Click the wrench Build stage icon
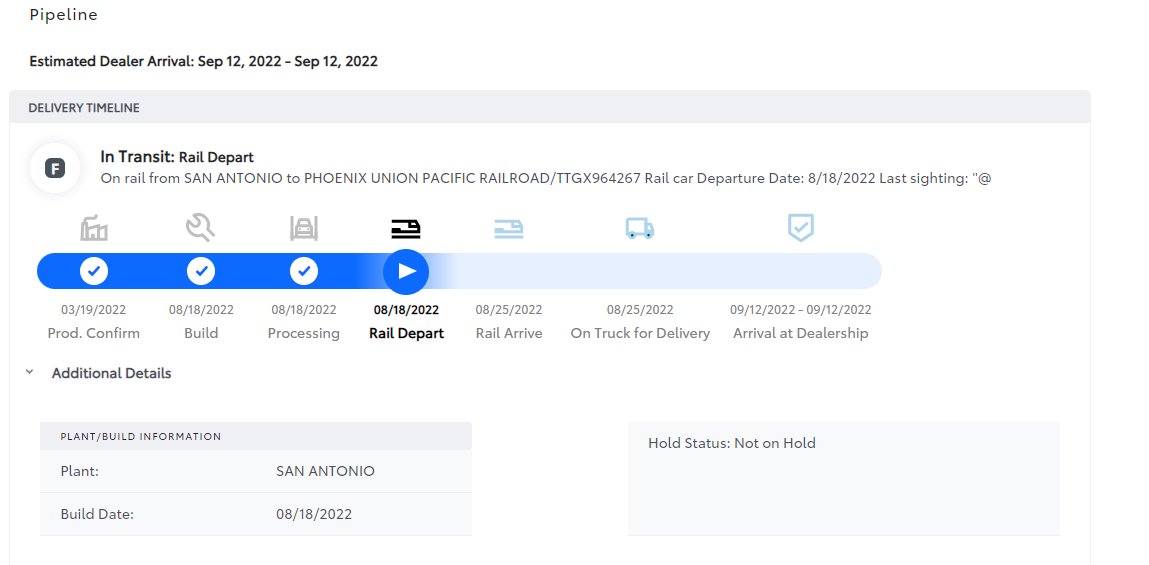 click(x=200, y=228)
